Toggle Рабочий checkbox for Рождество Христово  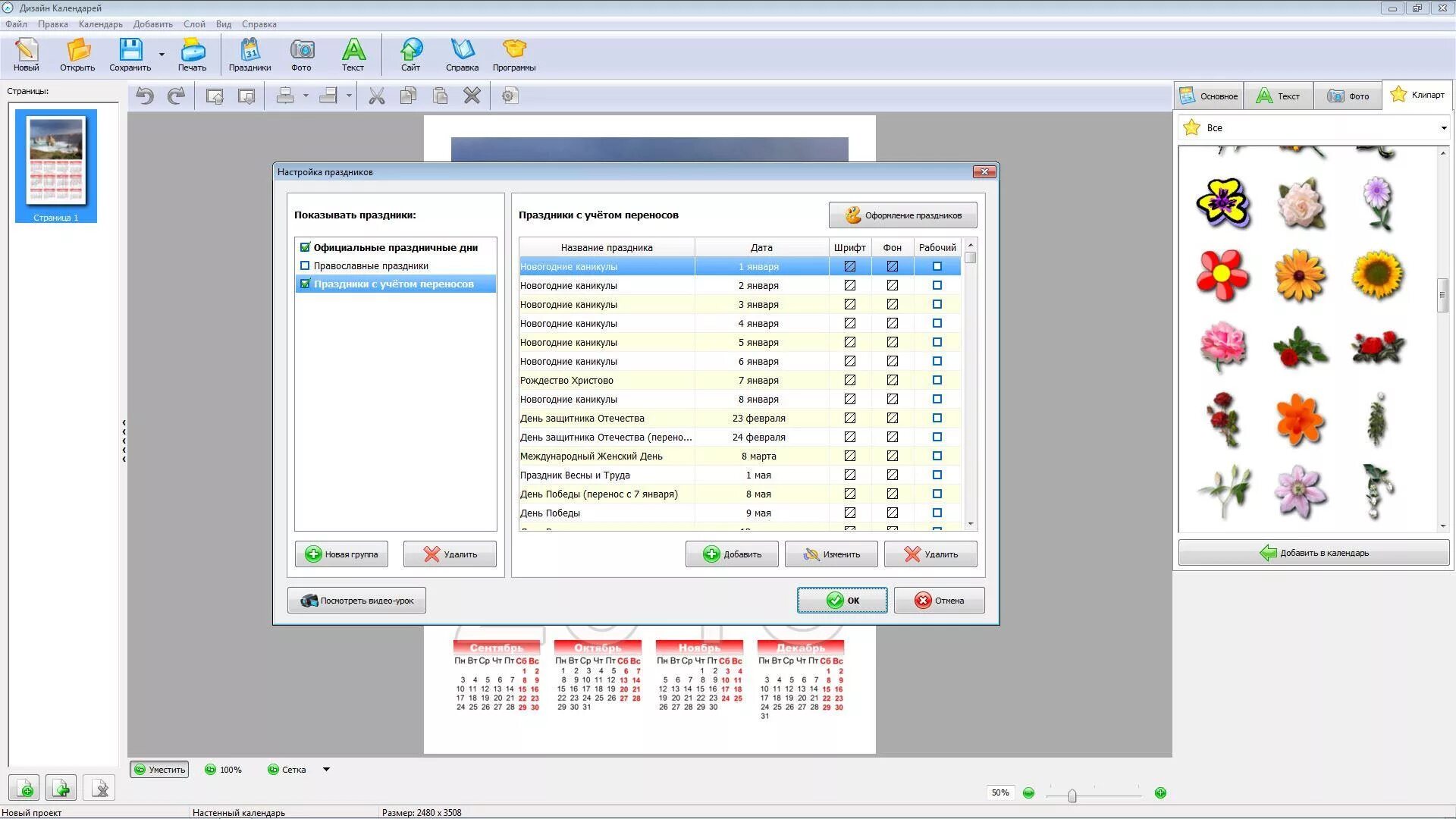tap(937, 380)
